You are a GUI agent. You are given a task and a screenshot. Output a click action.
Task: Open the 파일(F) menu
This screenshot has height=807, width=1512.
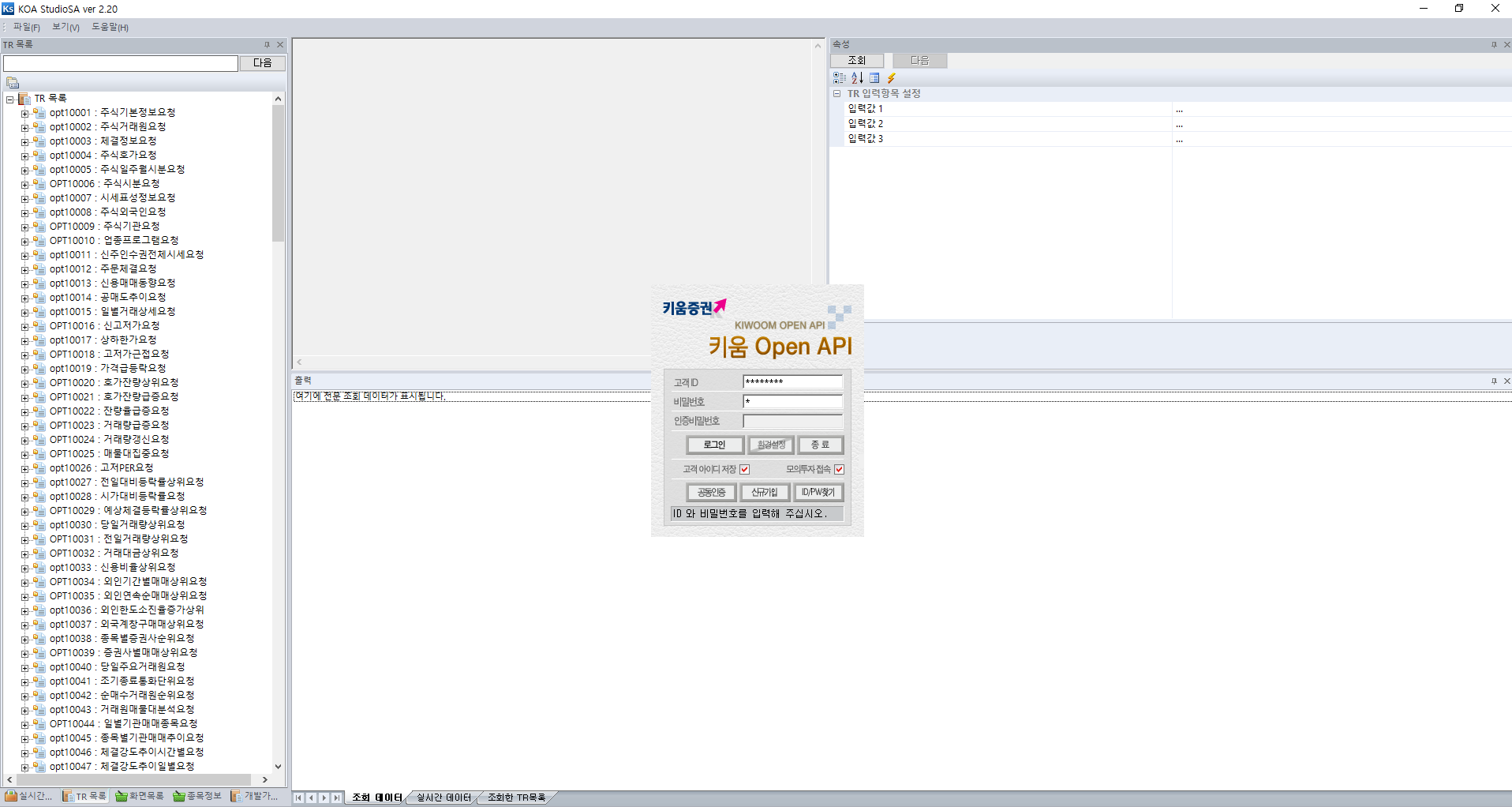point(27,27)
